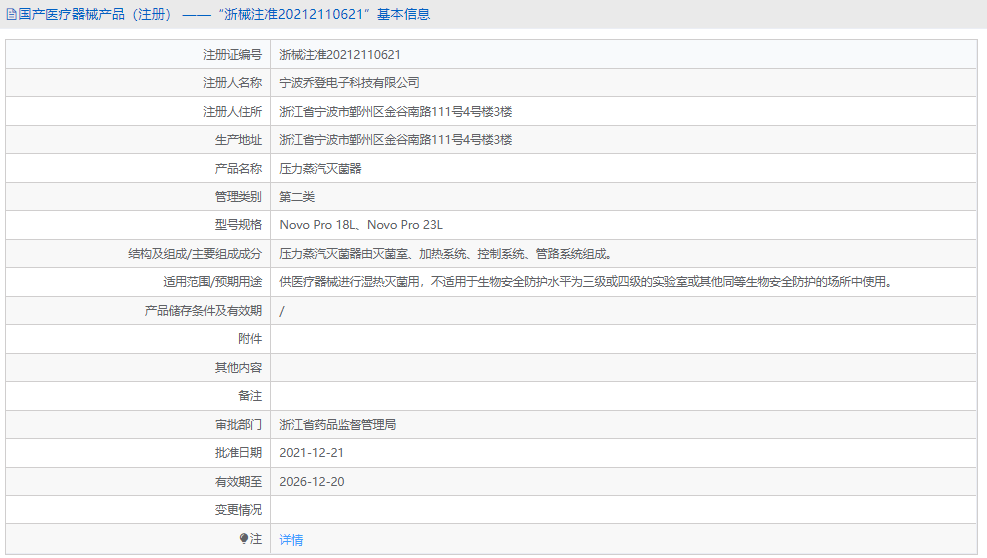Screen dimensions: 987x558
Task: Select approval date 2021-12-21
Action: click(x=312, y=453)
